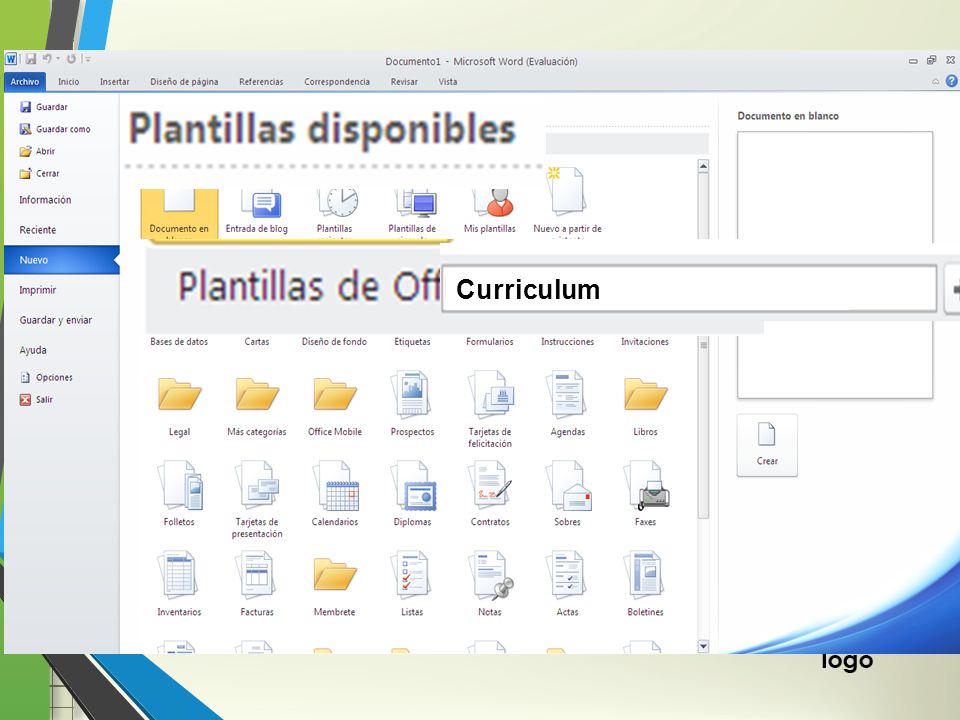Image resolution: width=960 pixels, height=720 pixels.
Task: Click the Save icon in quick access toolbar
Action: coord(31,59)
